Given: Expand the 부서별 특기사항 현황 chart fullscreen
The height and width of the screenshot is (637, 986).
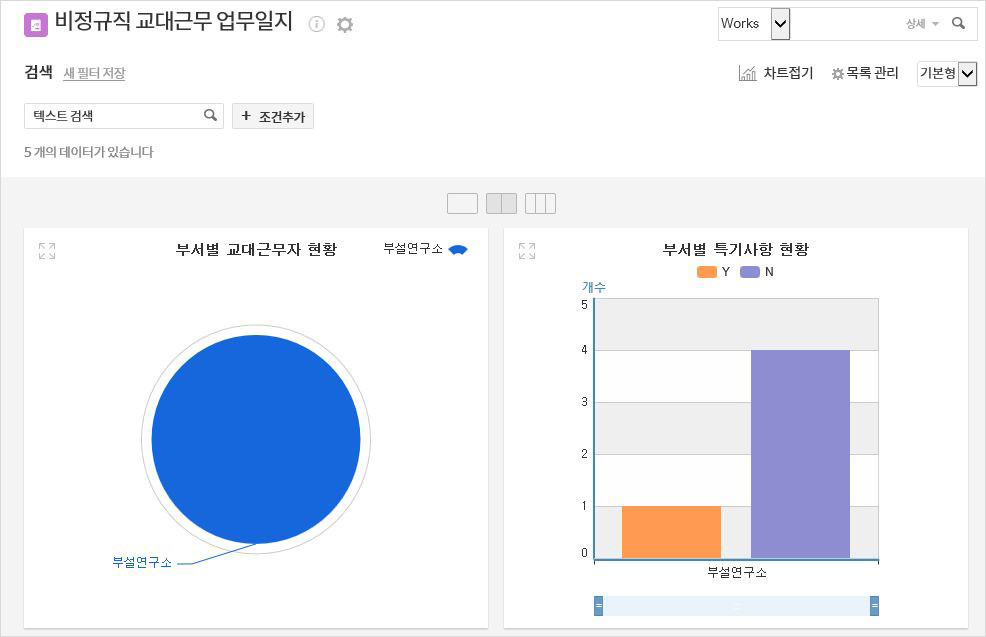Looking at the screenshot, I should click(x=527, y=251).
